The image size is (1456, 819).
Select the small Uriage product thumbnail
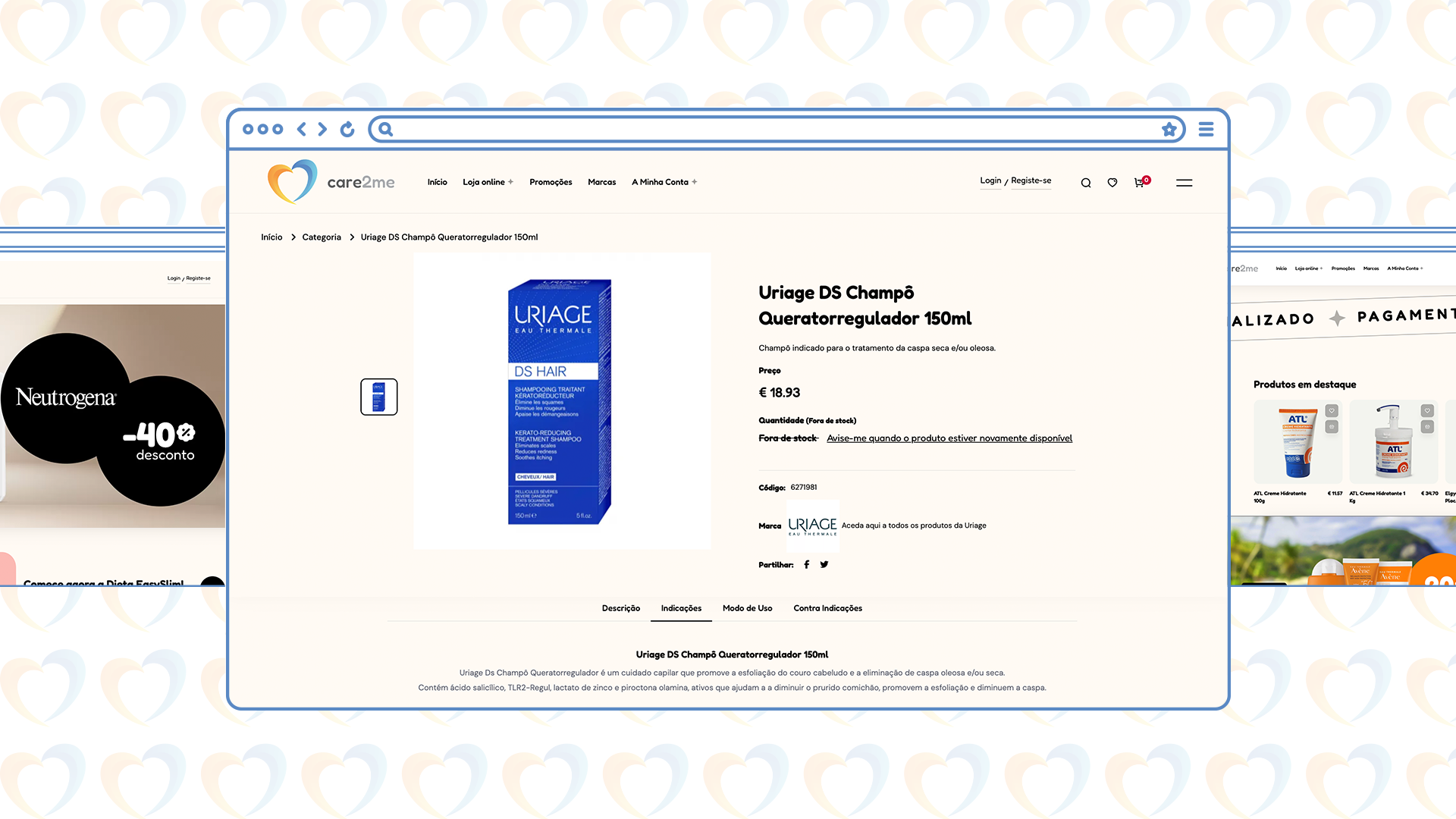[378, 397]
